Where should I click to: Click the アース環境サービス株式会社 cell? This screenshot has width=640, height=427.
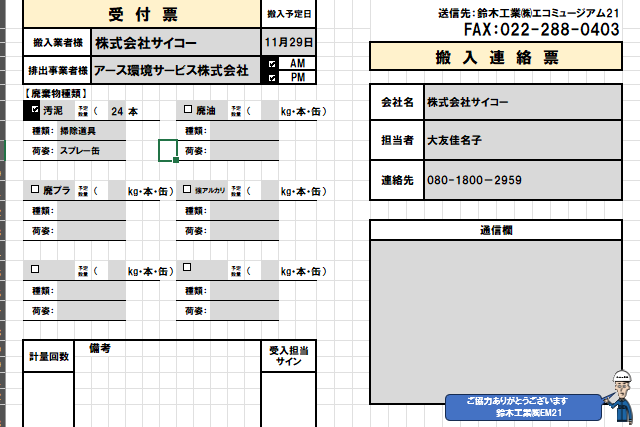tap(175, 71)
